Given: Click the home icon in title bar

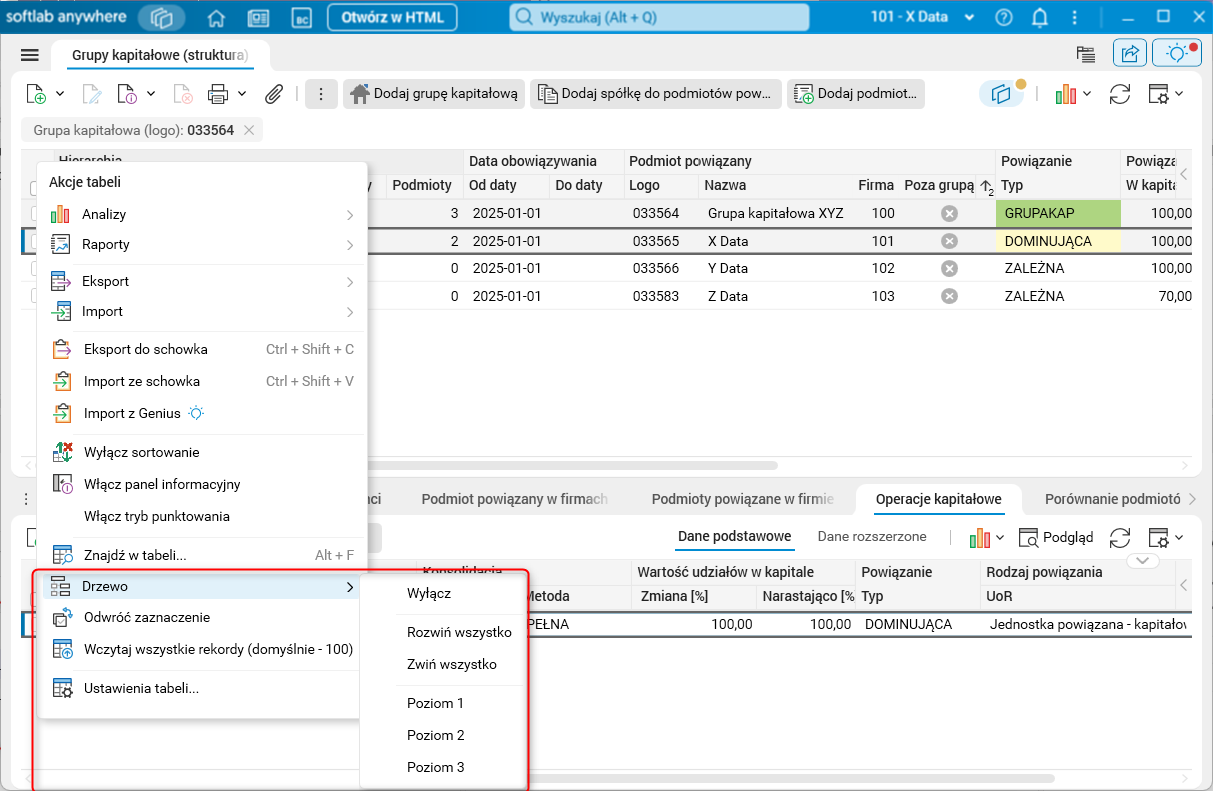Looking at the screenshot, I should click(x=216, y=18).
